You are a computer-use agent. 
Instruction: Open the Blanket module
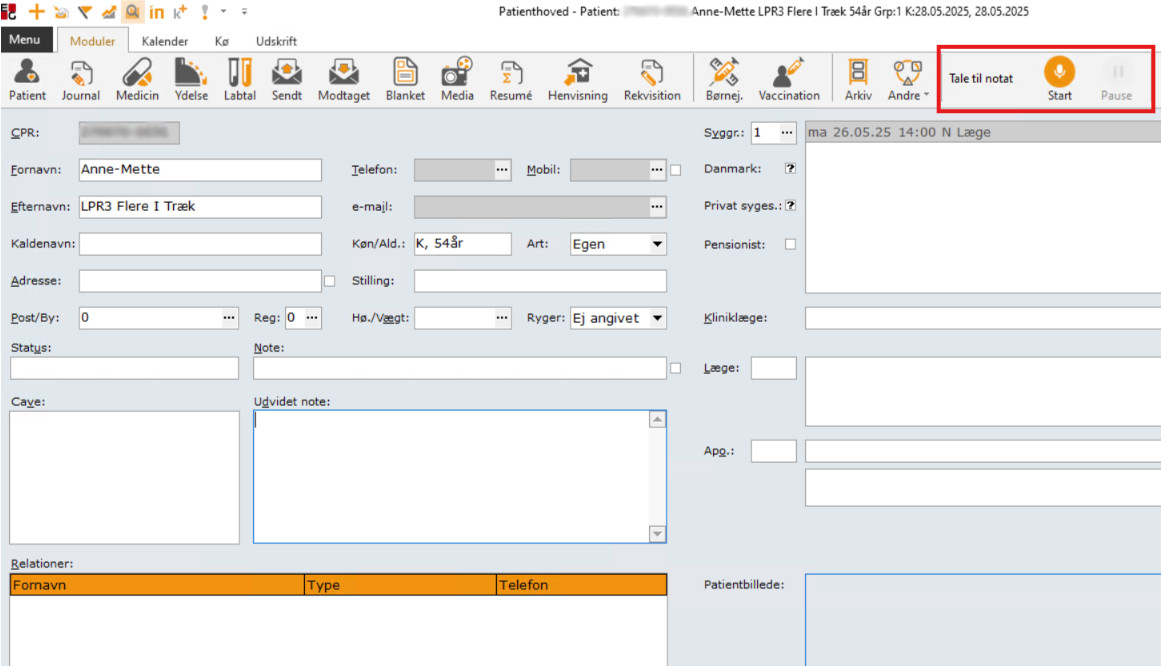(x=405, y=80)
